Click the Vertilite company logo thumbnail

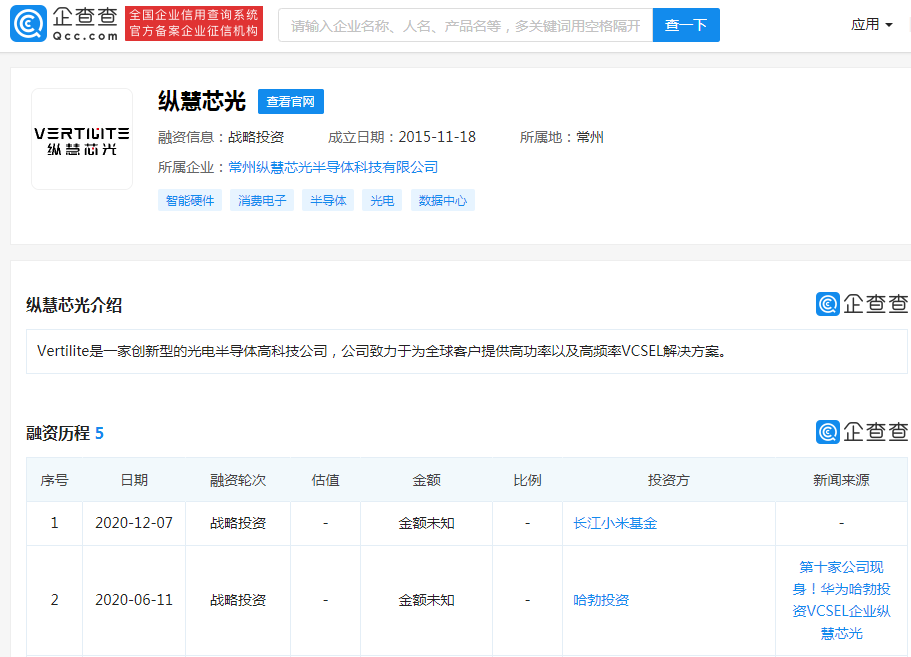point(82,139)
